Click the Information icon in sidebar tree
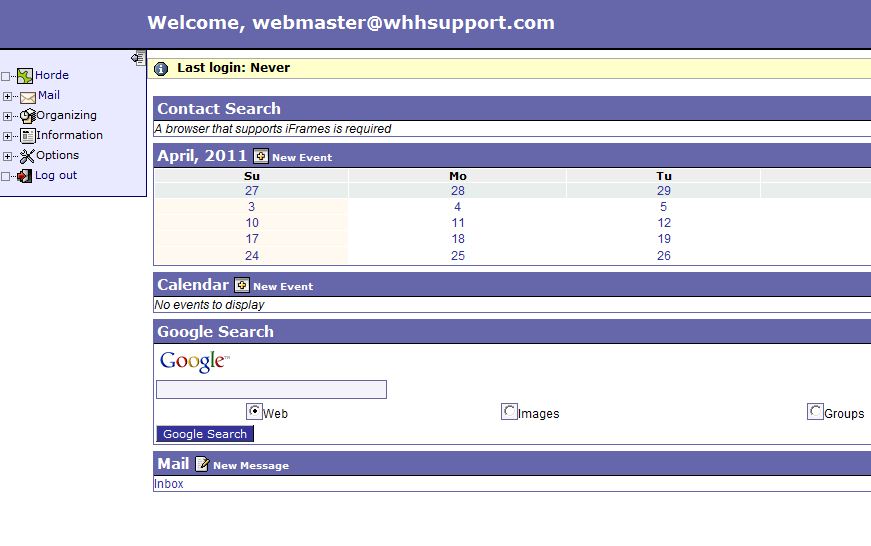871x546 pixels. coord(28,136)
